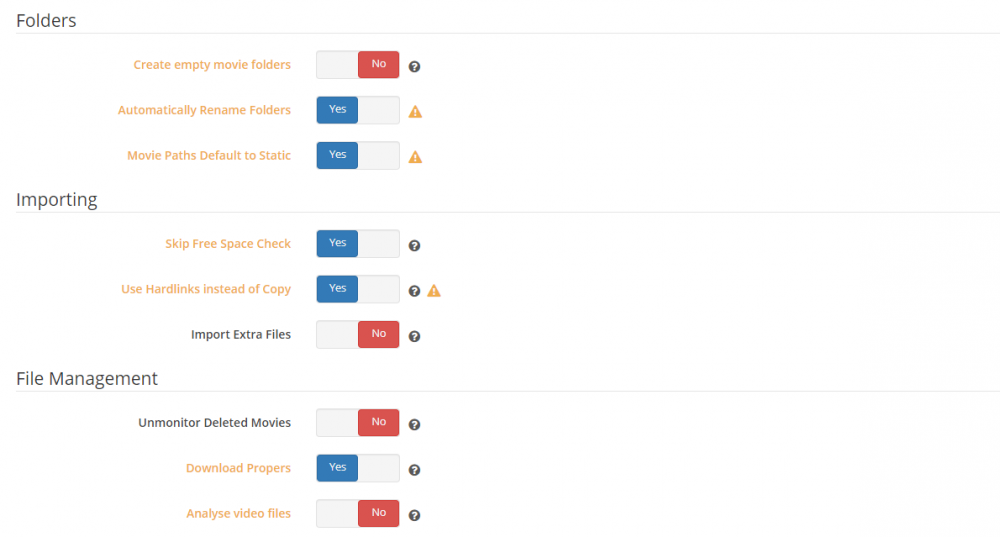
Task: Click the Use Hardlinks instead of Copy label
Action: click(206, 289)
